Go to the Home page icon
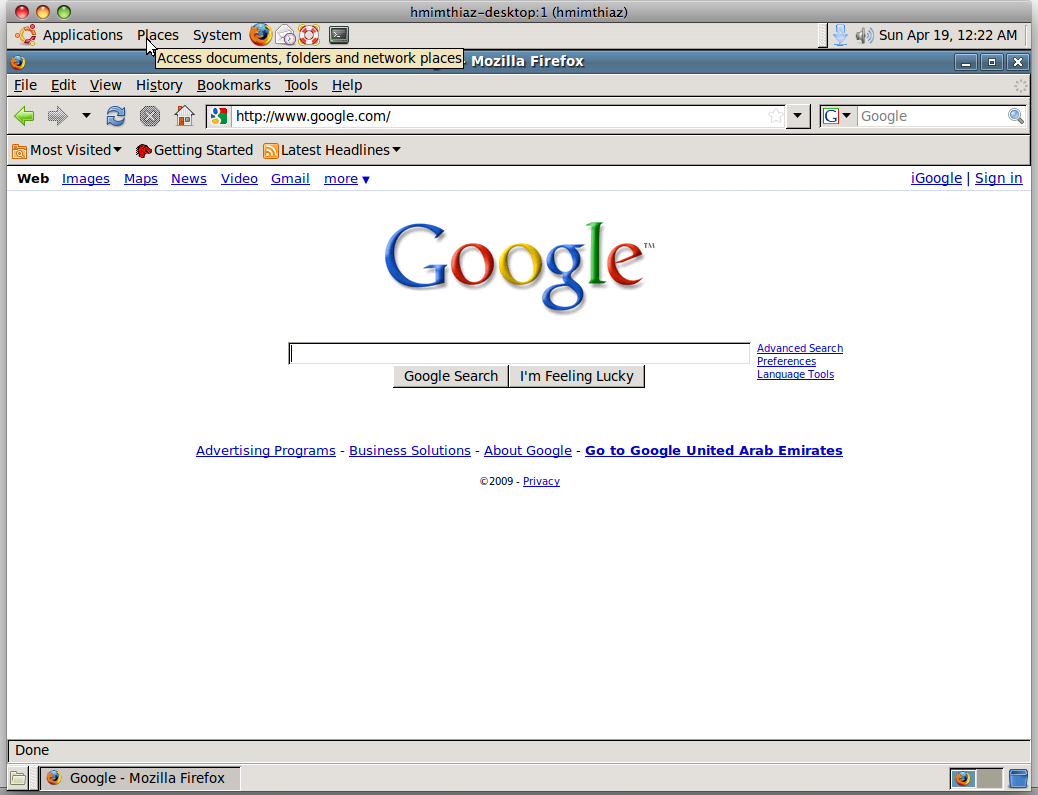 click(x=184, y=116)
